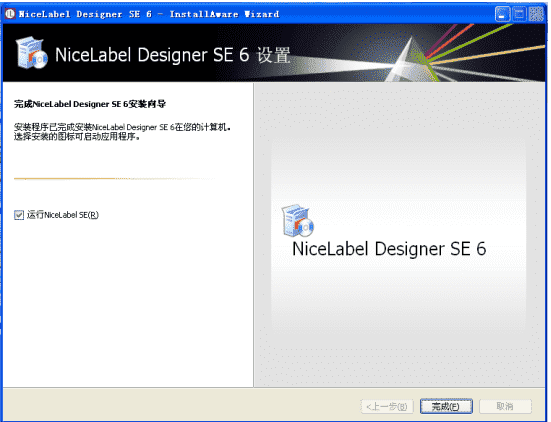The width and height of the screenshot is (551, 422).
Task: Click the 上一步(B) back button
Action: pyautogui.click(x=387, y=407)
